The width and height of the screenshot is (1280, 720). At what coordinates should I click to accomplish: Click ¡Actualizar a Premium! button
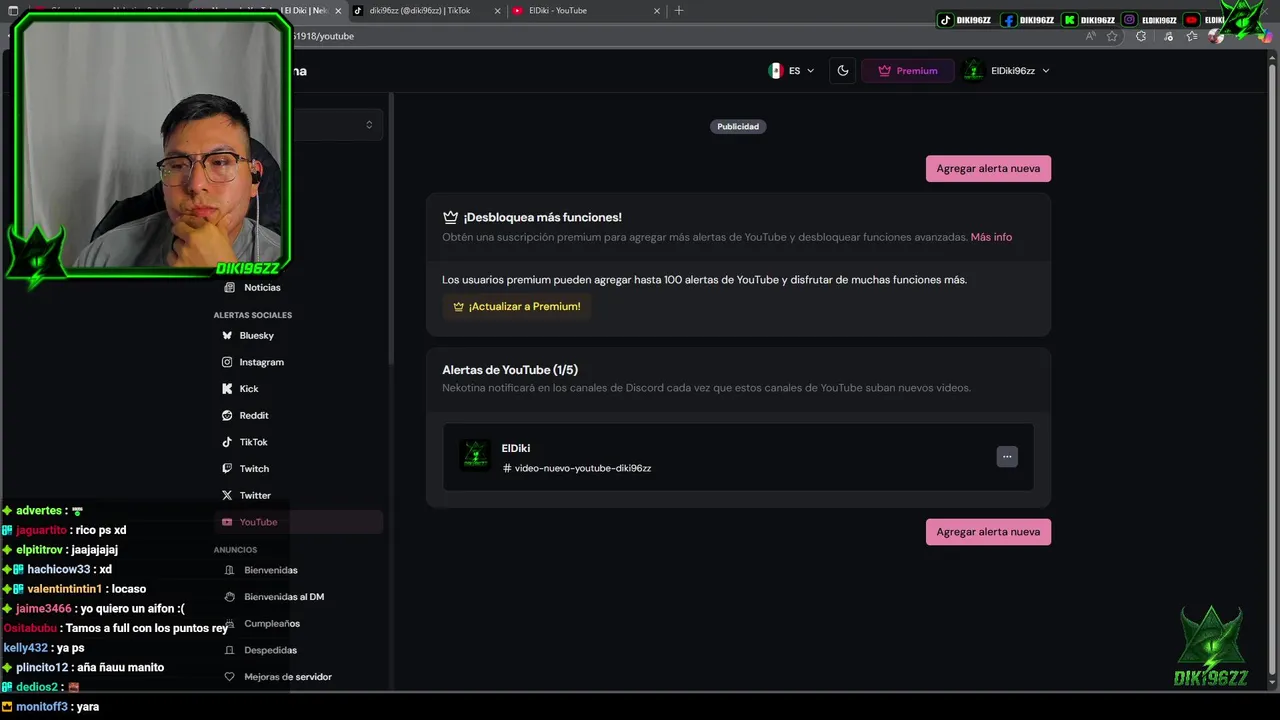[x=516, y=307]
